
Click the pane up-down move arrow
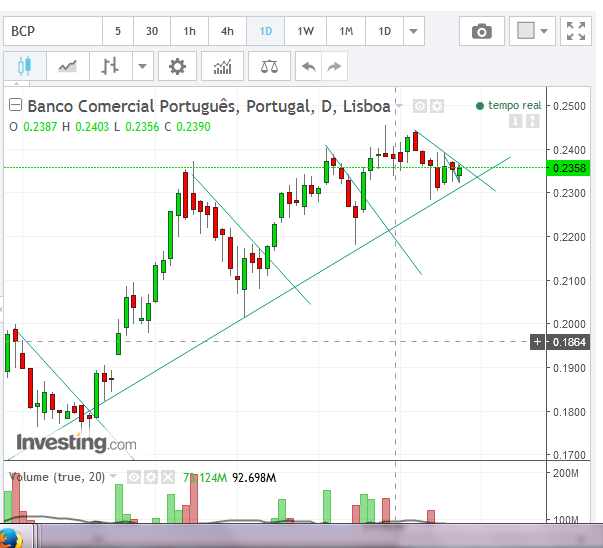(533, 122)
